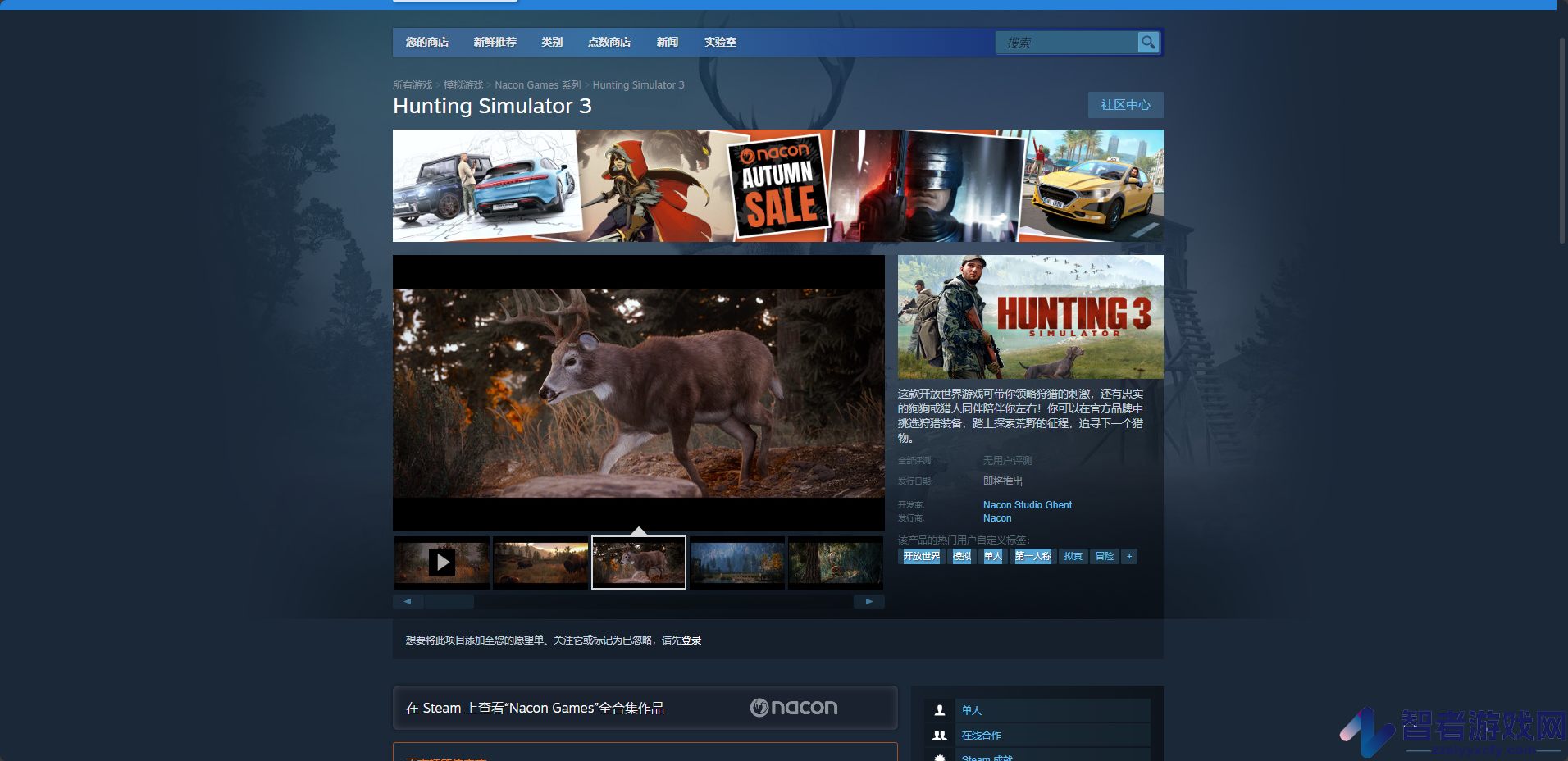
Task: Open the 类别 dropdown menu
Action: pyautogui.click(x=552, y=43)
